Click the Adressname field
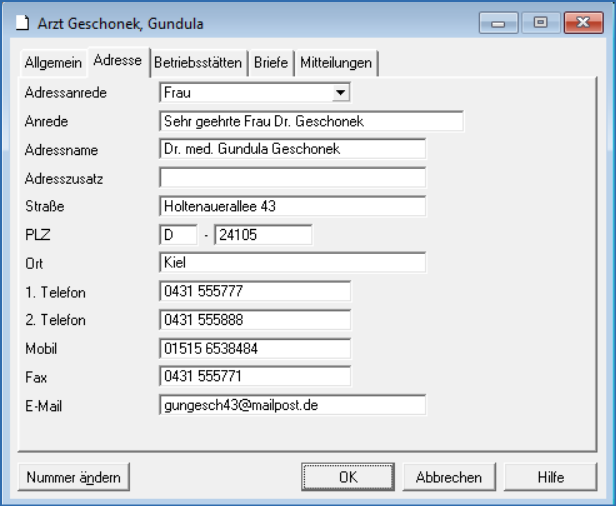This screenshot has width=616, height=506. pyautogui.click(x=292, y=149)
